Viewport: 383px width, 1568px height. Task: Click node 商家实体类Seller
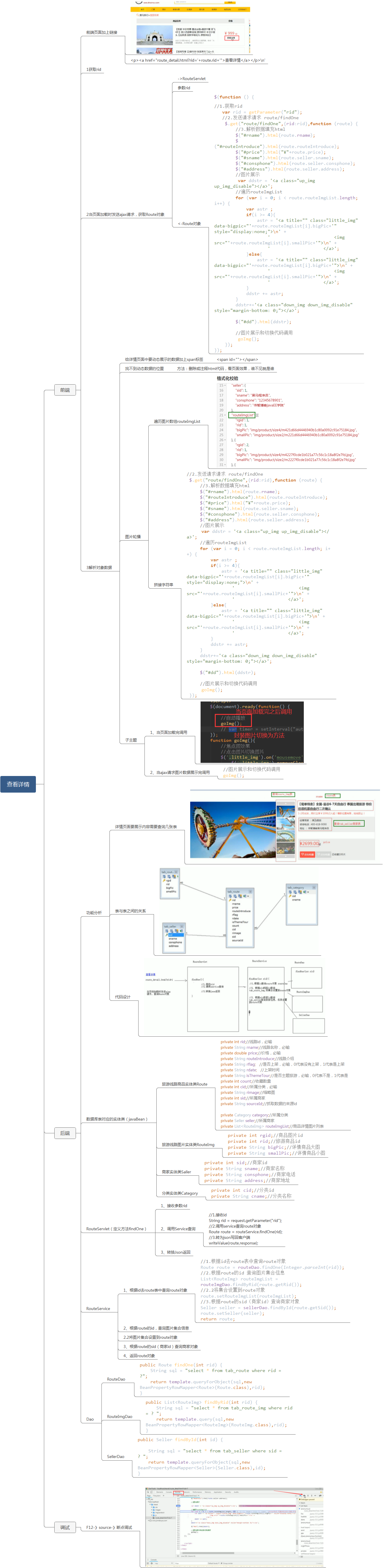[x=176, y=1171]
